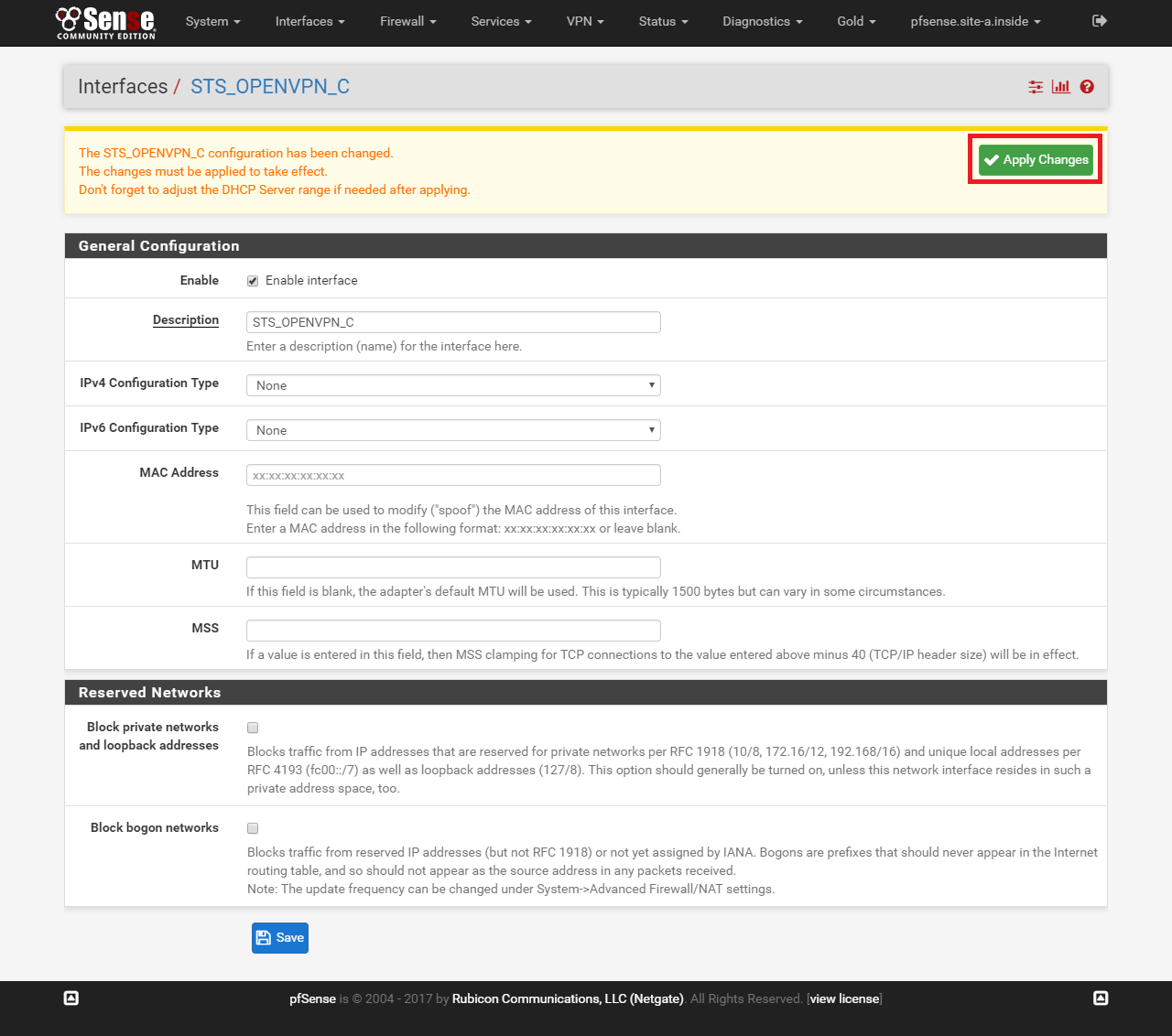Toggle the Enable interface checkbox

pos(253,281)
